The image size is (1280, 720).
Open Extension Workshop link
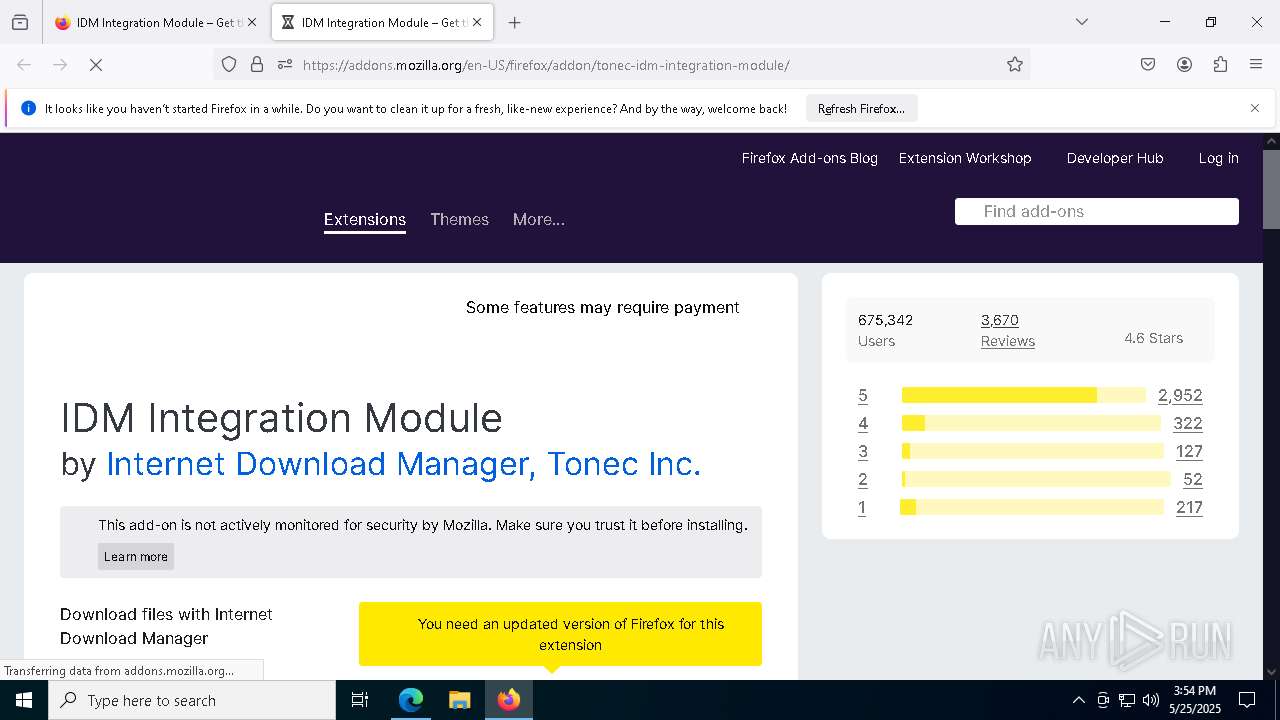tap(965, 158)
